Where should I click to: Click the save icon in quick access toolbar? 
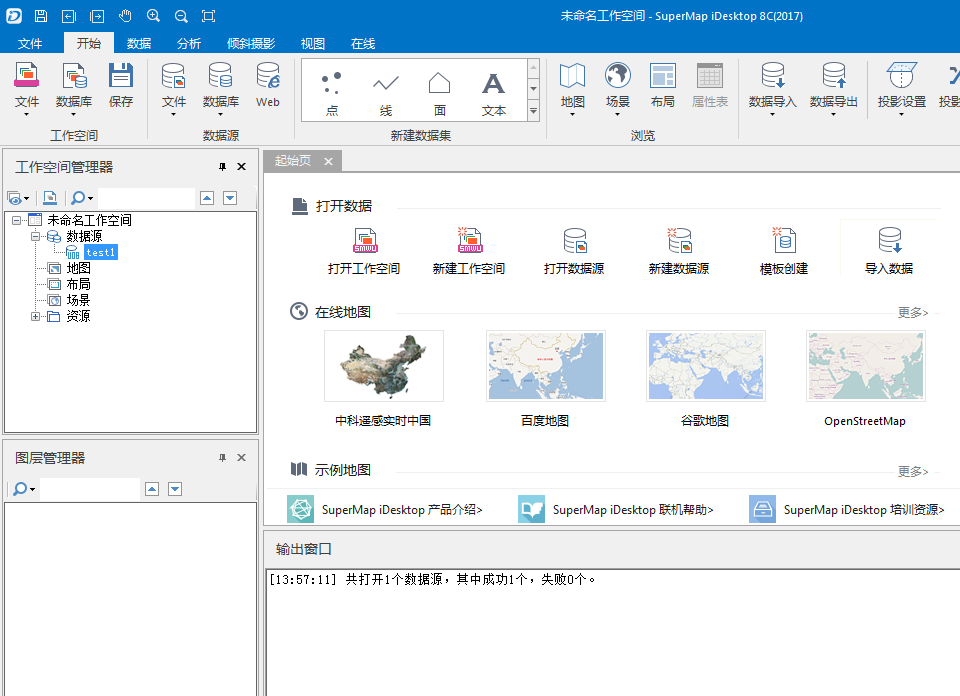pyautogui.click(x=41, y=16)
